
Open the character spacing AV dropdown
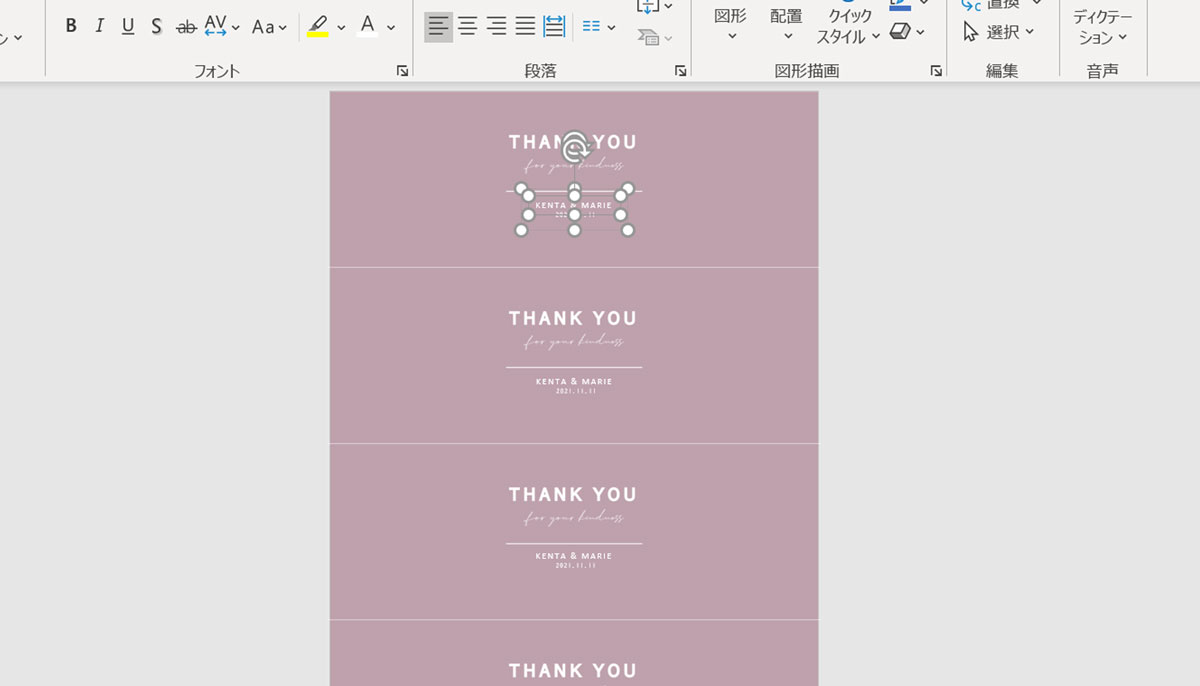pyautogui.click(x=222, y=27)
